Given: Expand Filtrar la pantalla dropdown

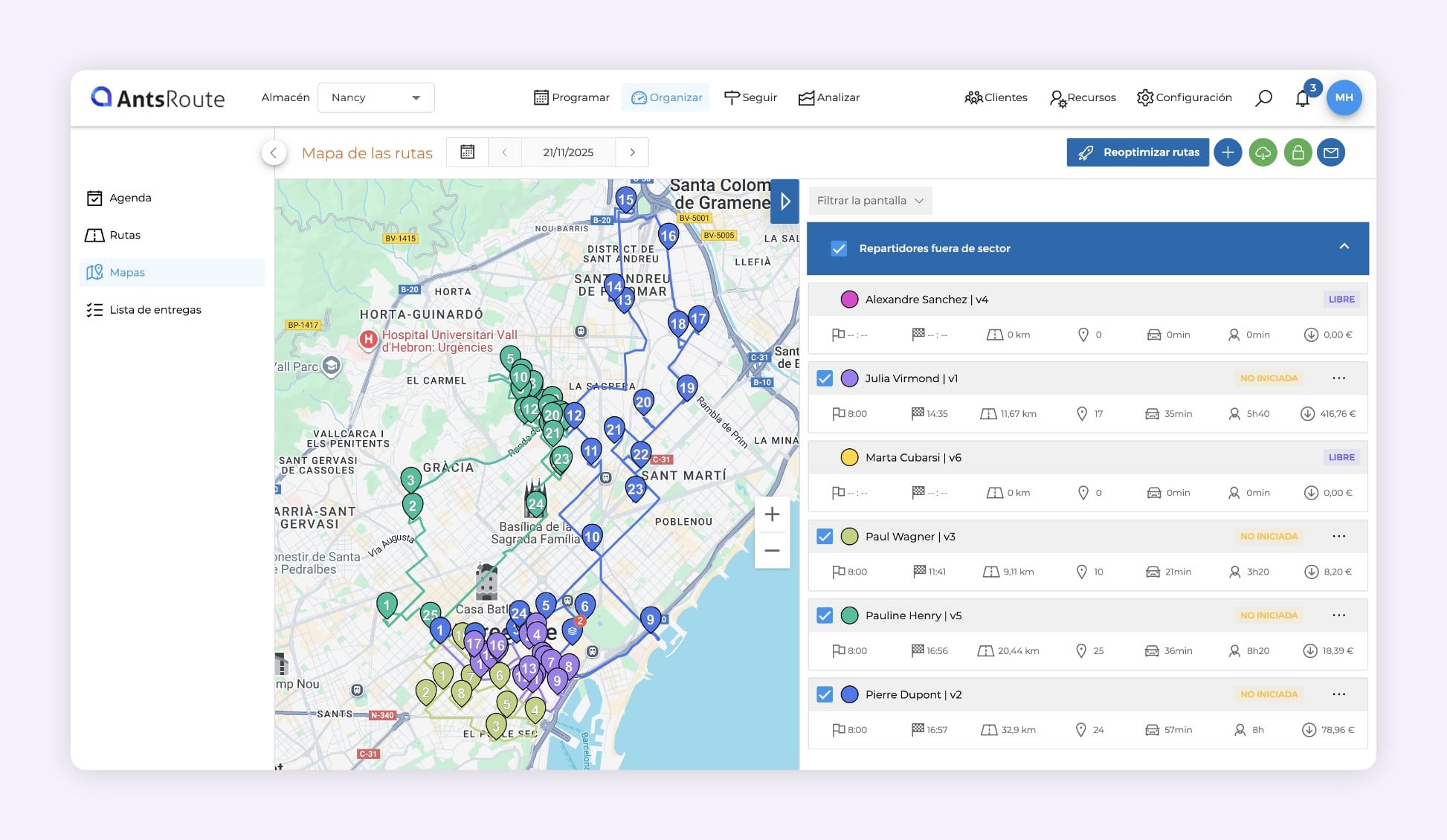Looking at the screenshot, I should pos(869,201).
